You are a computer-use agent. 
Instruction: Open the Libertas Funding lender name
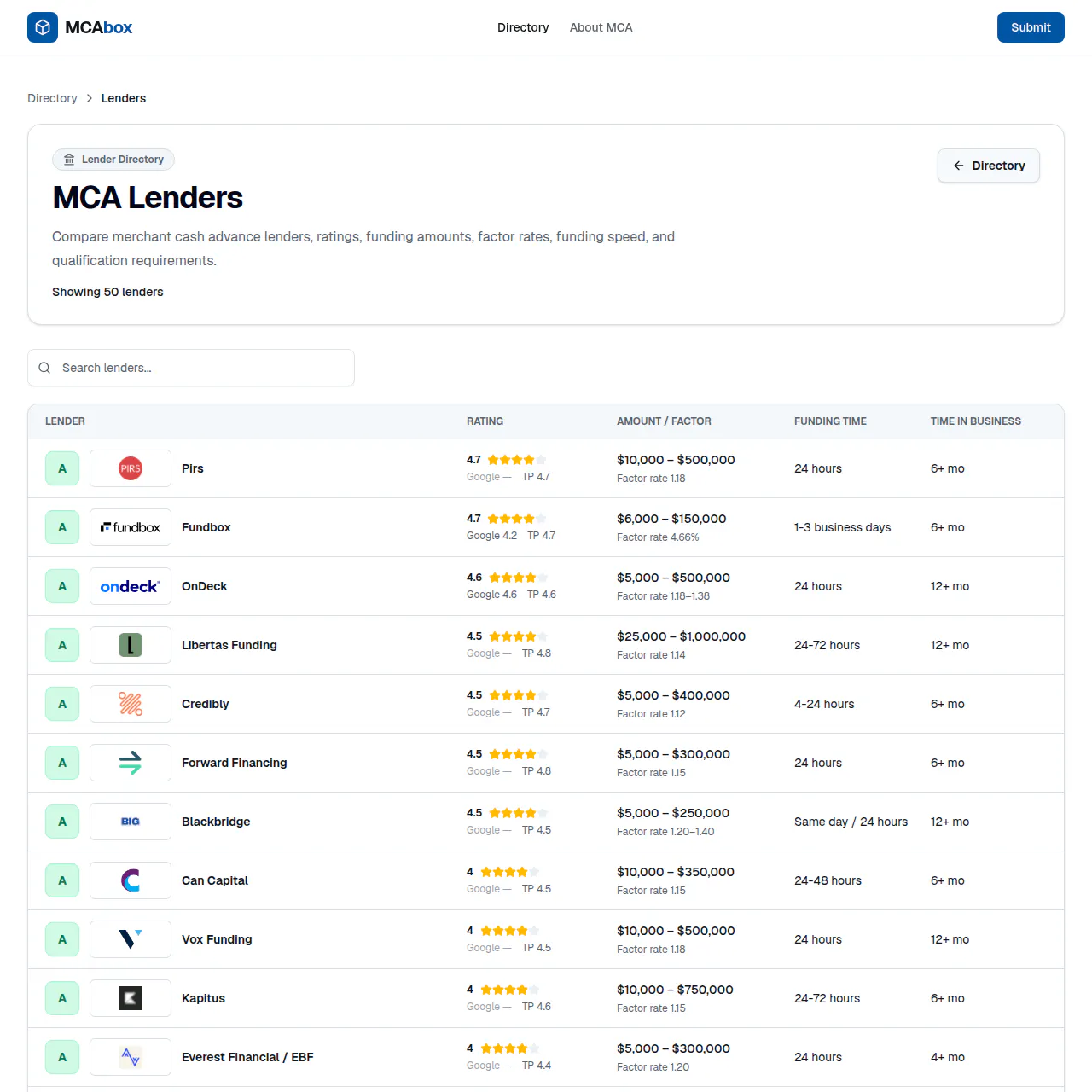click(229, 645)
